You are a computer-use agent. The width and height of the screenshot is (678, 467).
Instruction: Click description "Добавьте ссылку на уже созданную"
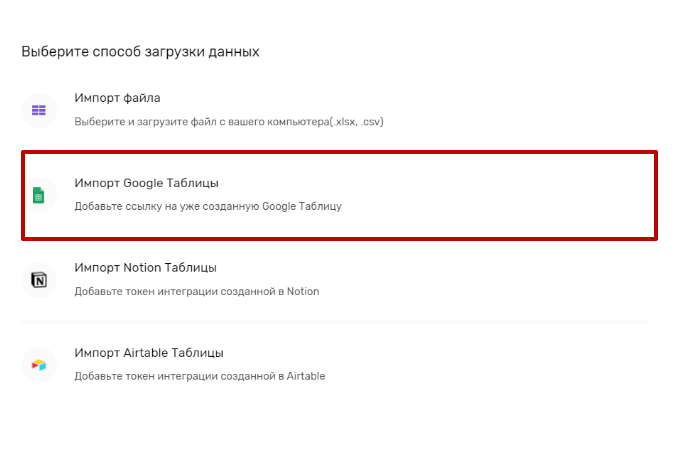tap(167, 206)
